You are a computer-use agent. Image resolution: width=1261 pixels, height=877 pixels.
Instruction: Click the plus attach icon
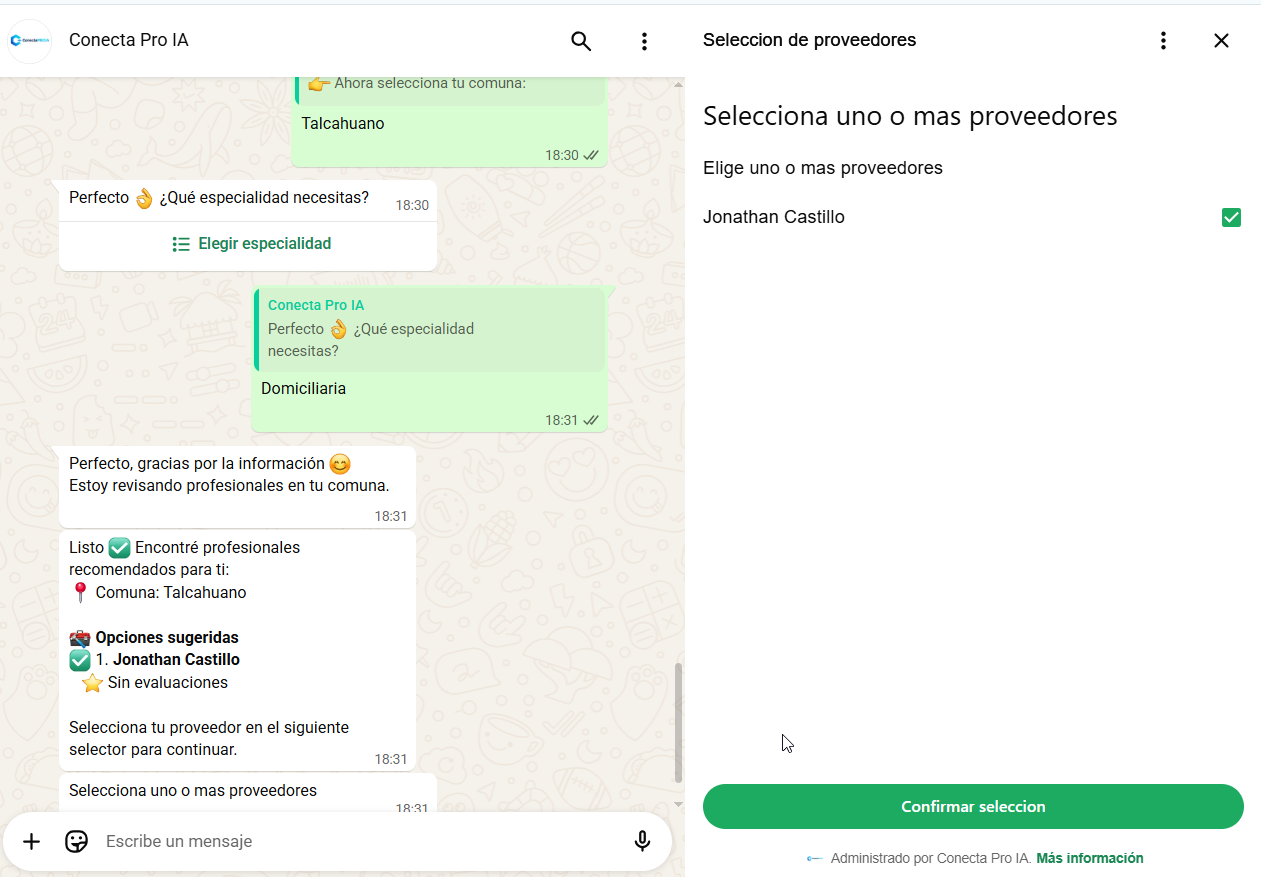pyautogui.click(x=32, y=841)
